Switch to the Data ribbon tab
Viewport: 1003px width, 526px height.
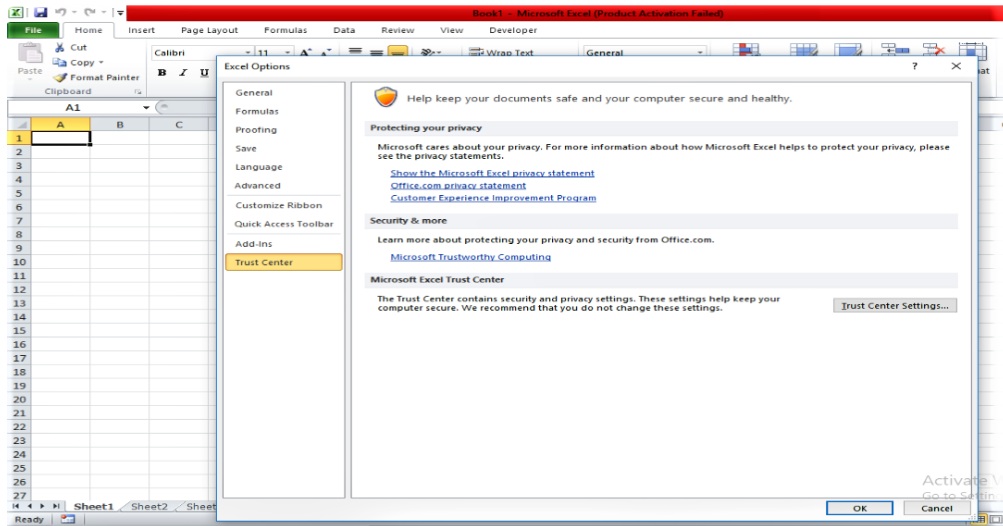coord(344,30)
